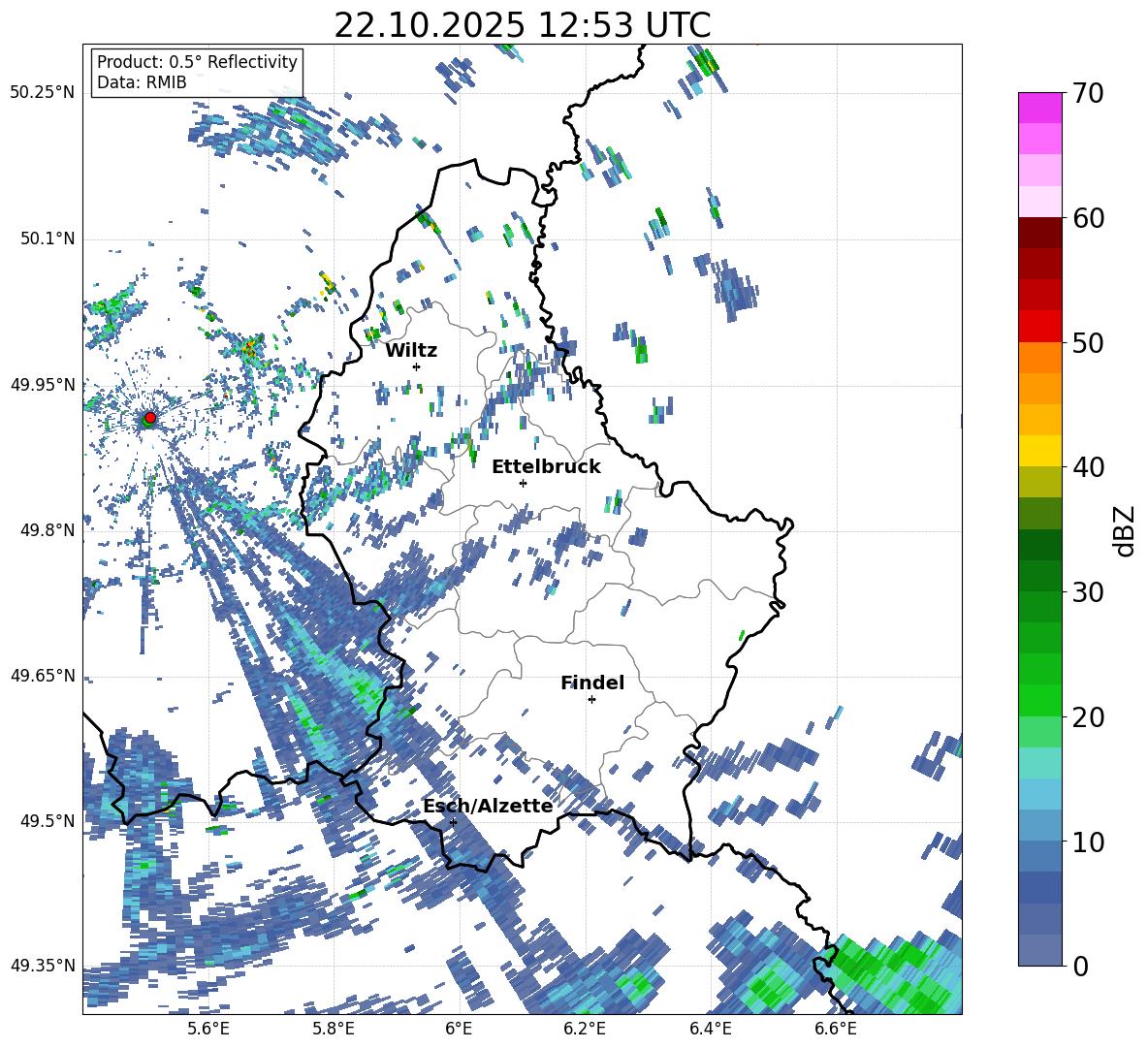Screen dimensions: 1148x1048
Task: Click the 6.6°E longitude label
Action: tap(836, 1029)
